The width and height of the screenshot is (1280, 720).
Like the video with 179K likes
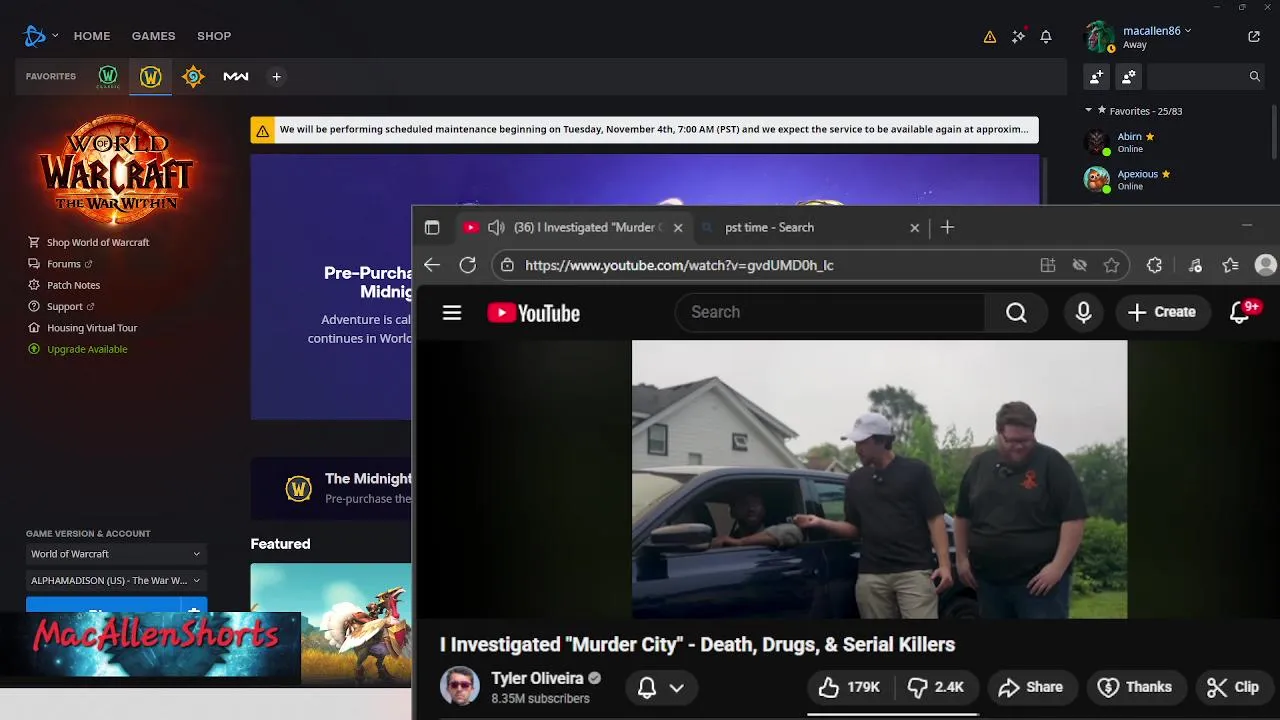click(x=850, y=687)
